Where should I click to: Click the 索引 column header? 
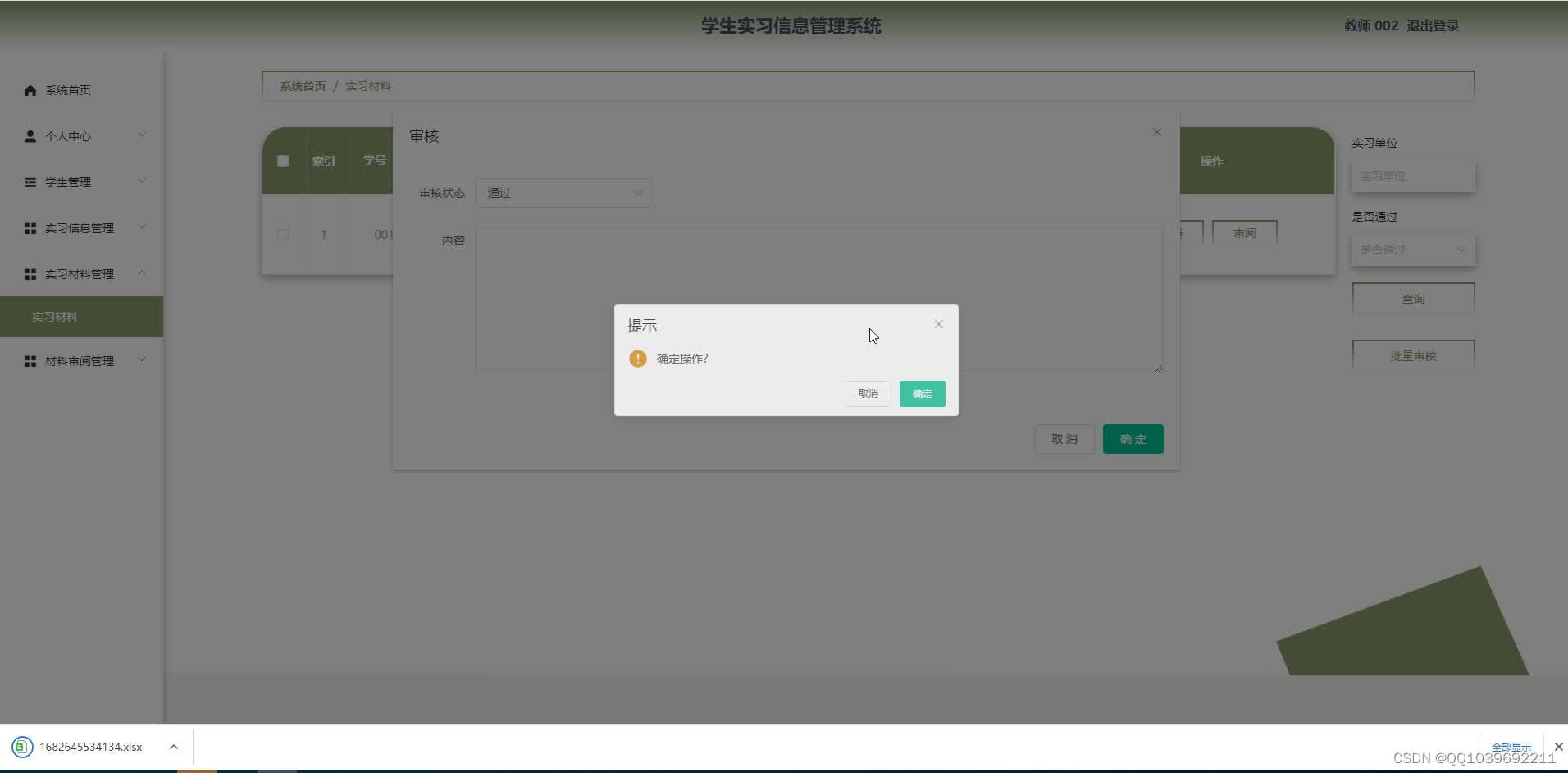pyautogui.click(x=323, y=161)
